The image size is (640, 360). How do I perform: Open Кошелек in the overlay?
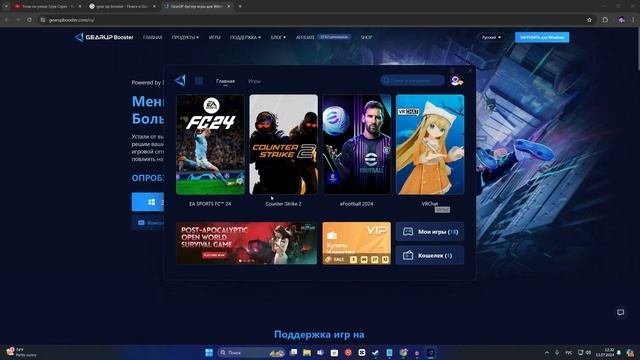[430, 256]
